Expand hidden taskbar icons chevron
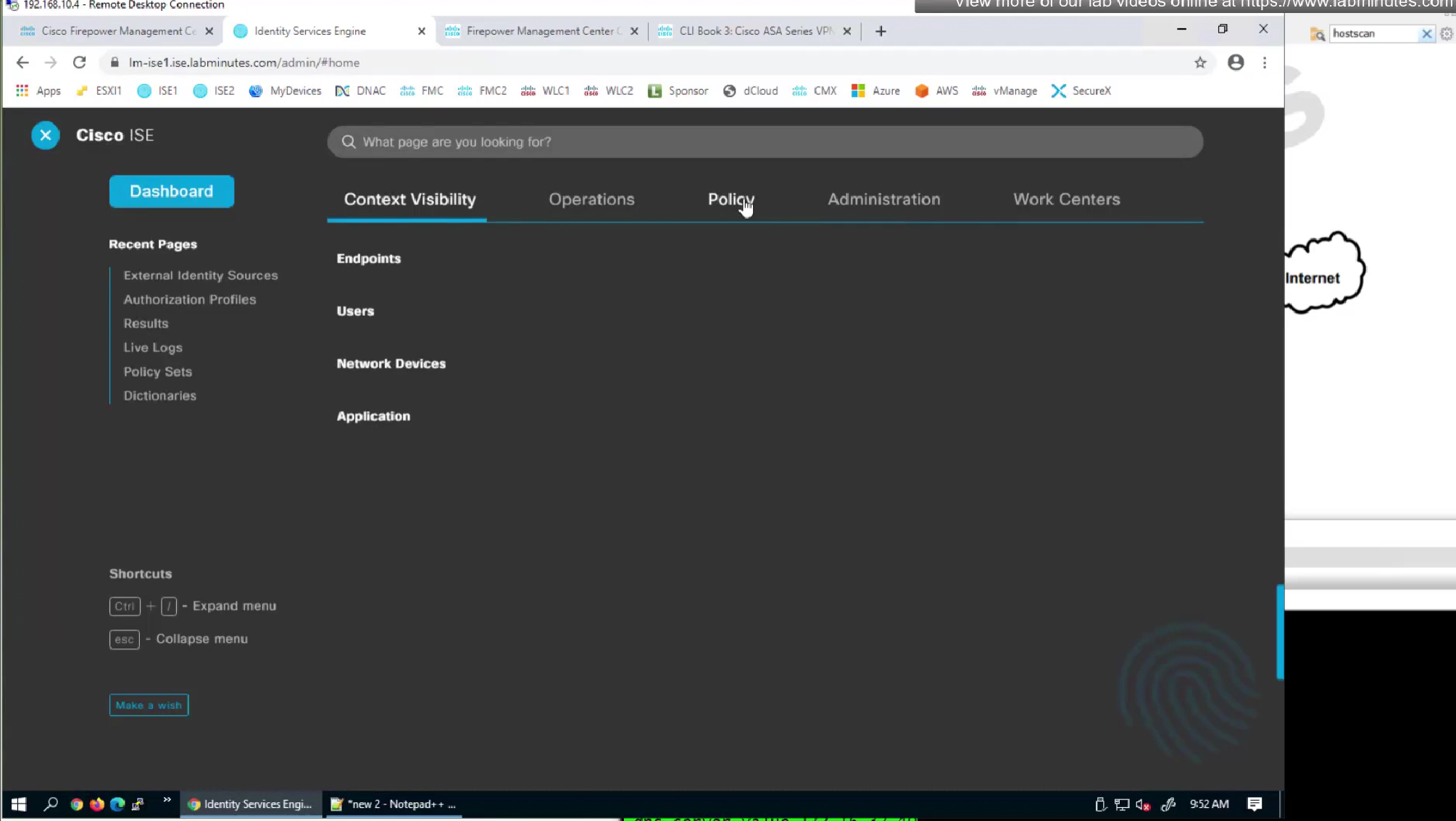 pos(167,800)
